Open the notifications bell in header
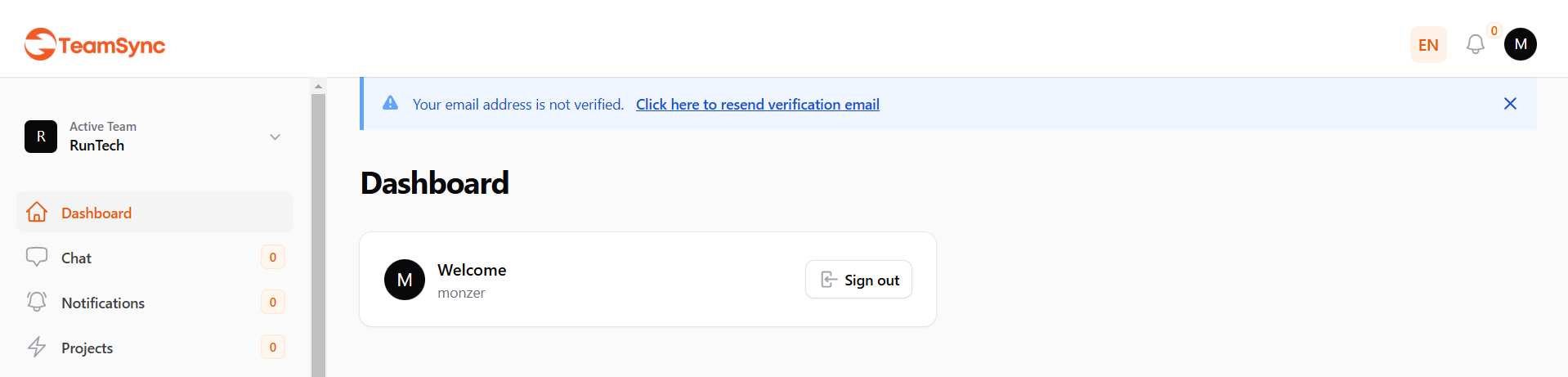 1475,44
